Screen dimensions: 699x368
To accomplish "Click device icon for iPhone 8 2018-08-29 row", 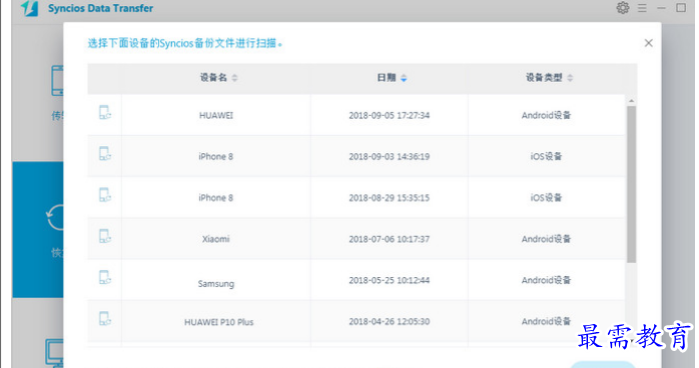I will click(105, 195).
